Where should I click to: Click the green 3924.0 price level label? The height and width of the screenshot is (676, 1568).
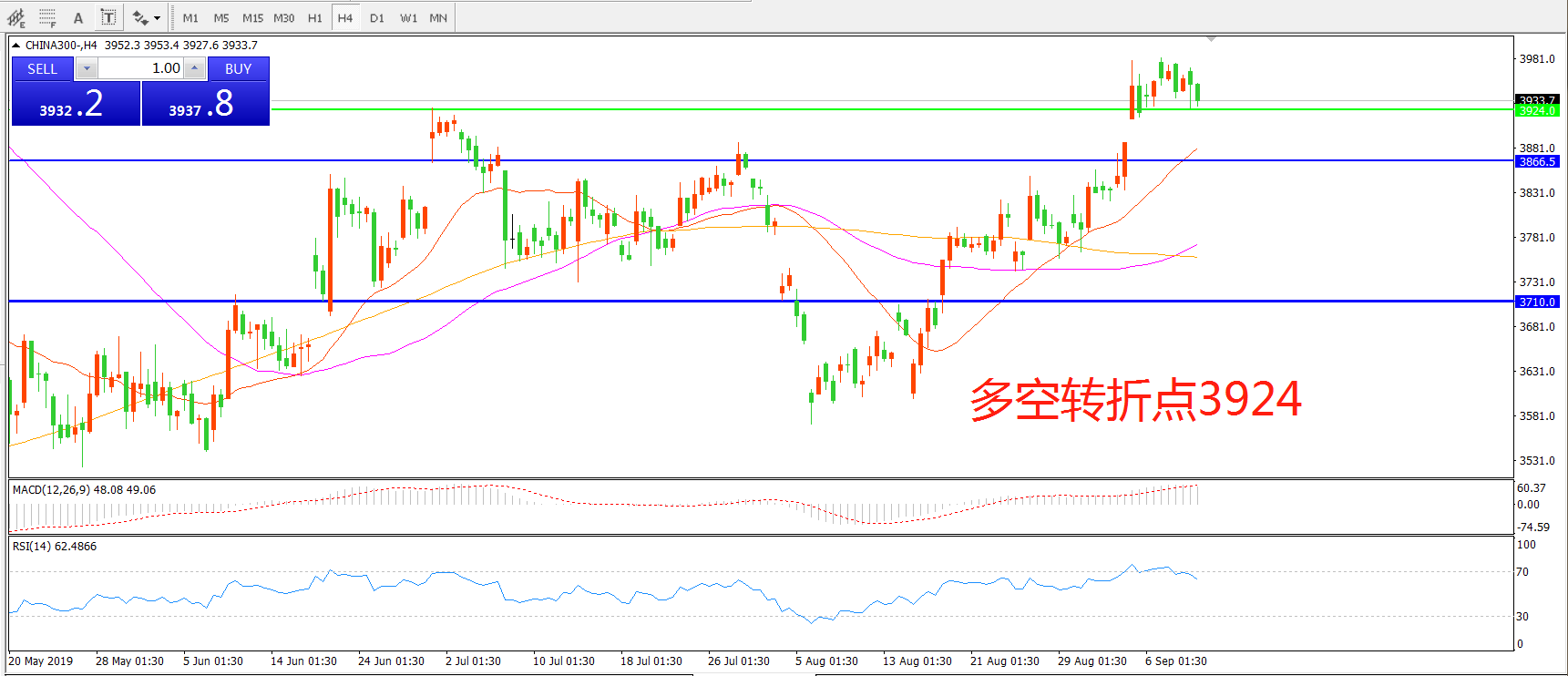1537,111
